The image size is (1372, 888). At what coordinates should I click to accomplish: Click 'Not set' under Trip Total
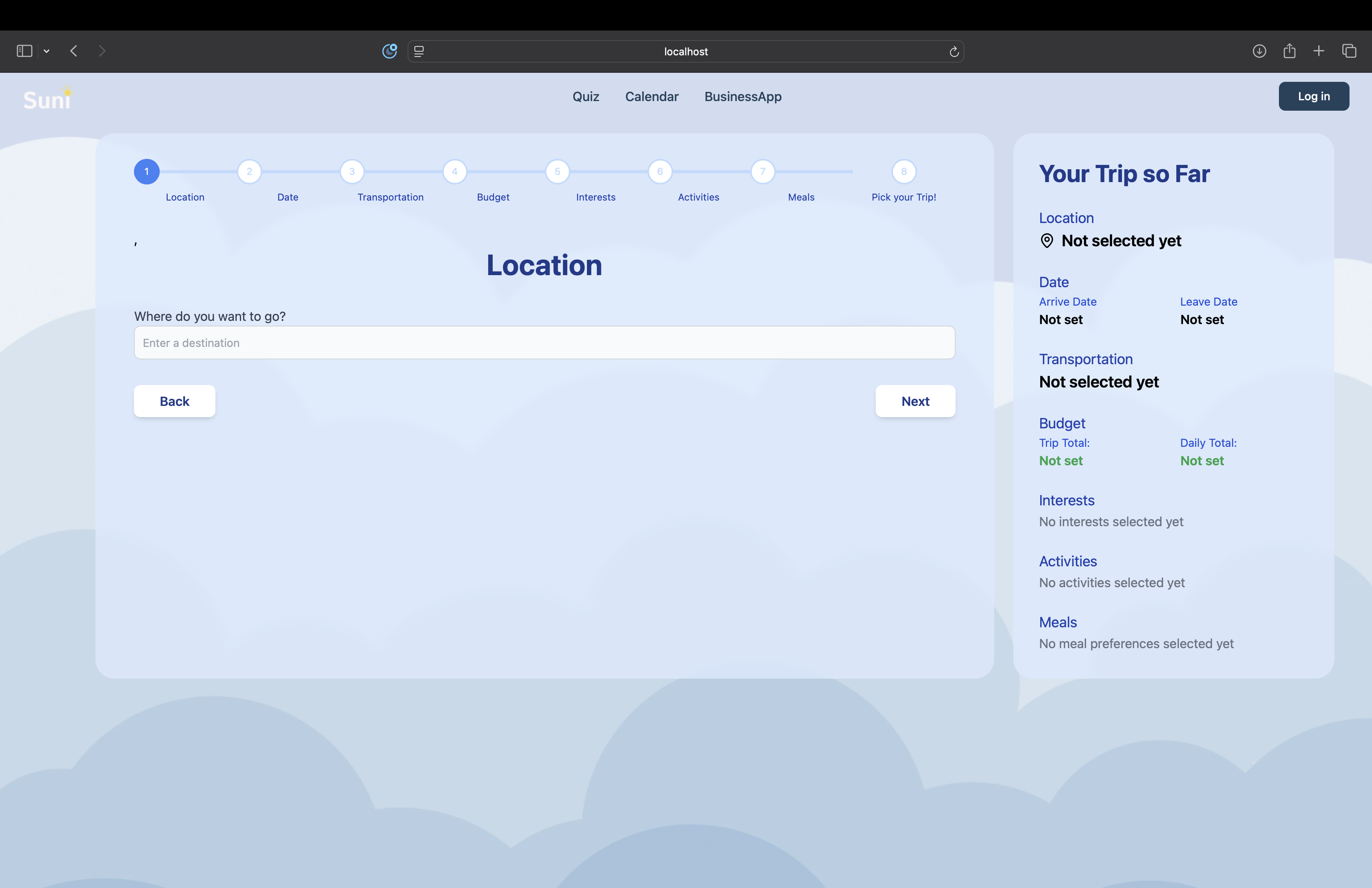[x=1061, y=461]
